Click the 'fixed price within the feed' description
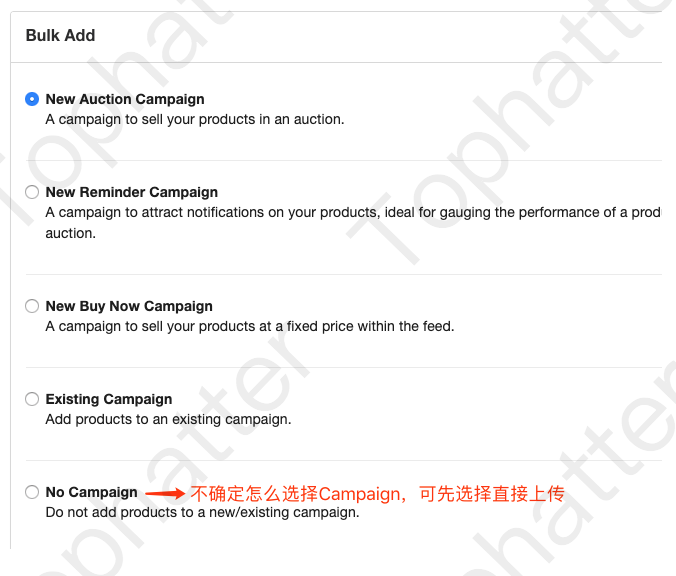This screenshot has height=576, width=676. pos(250,326)
